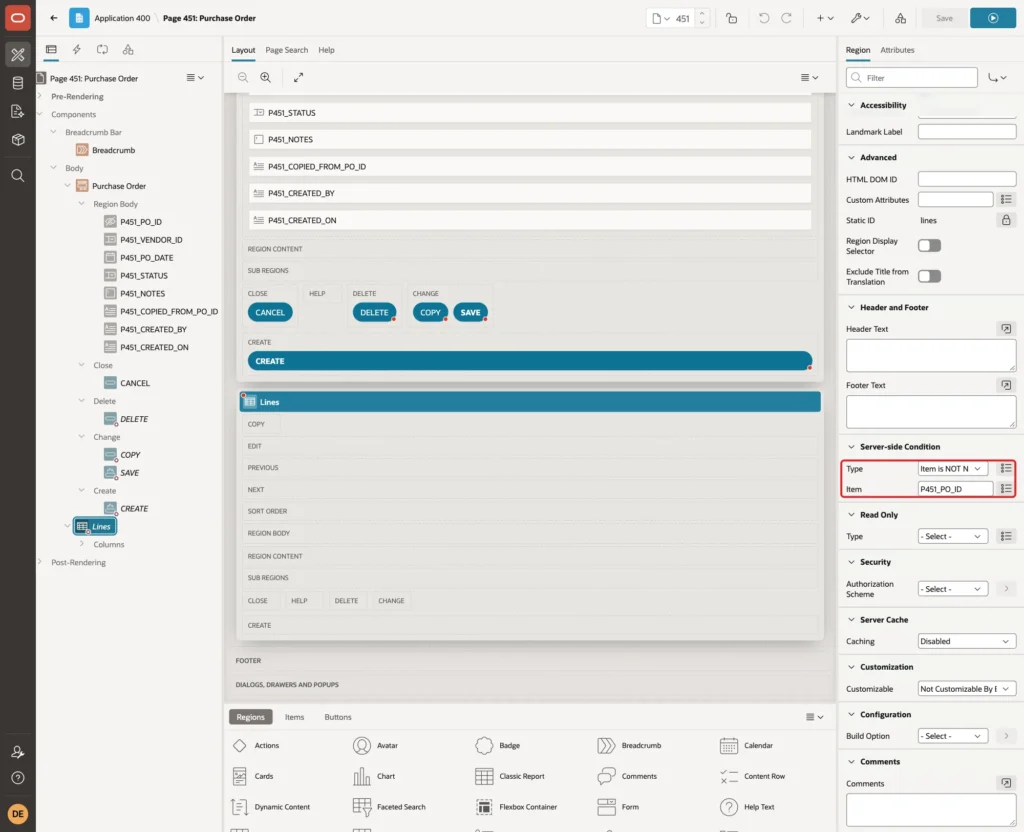Open the help question mark icon

18,778
